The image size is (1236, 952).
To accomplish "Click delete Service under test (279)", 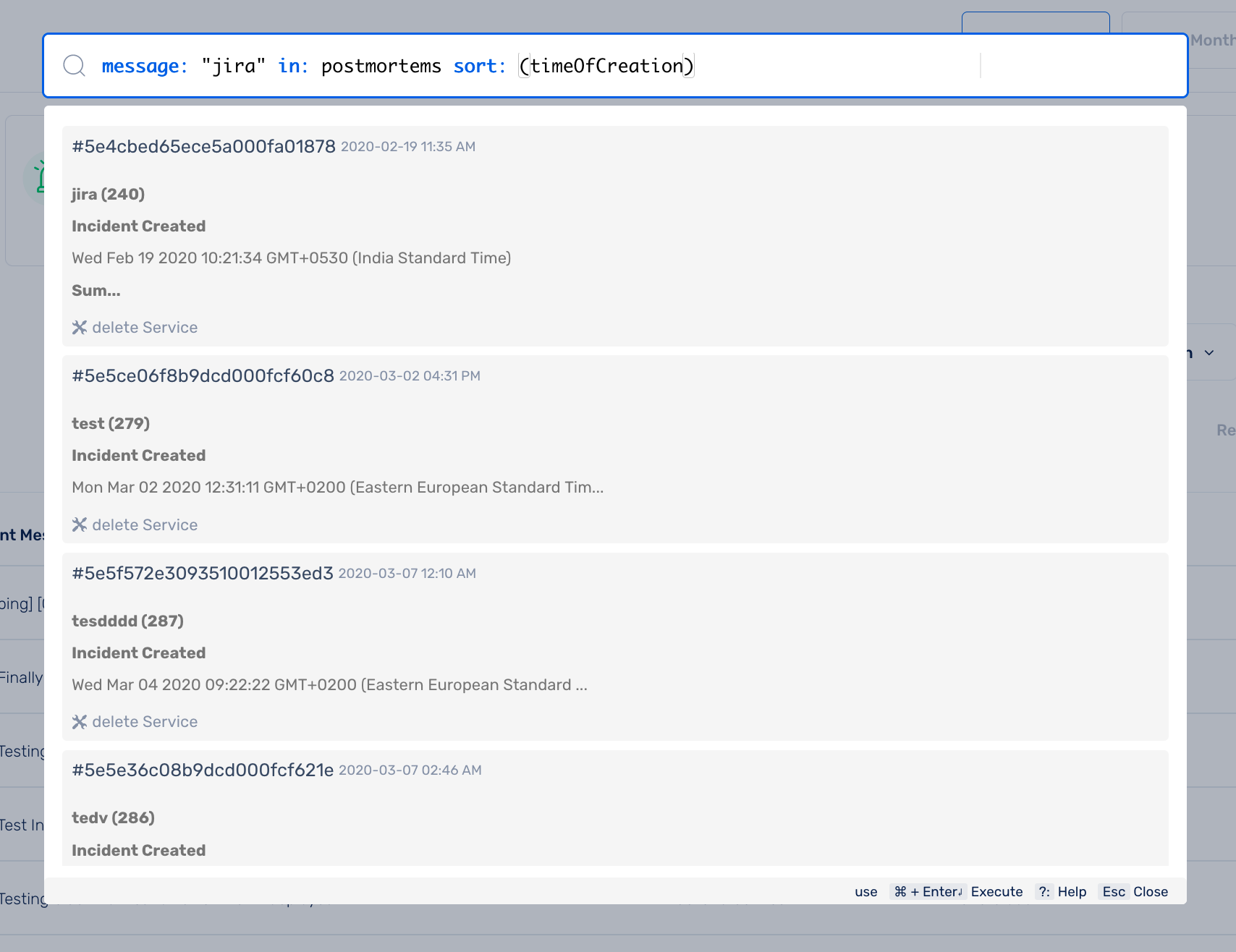I will pyautogui.click(x=145, y=524).
